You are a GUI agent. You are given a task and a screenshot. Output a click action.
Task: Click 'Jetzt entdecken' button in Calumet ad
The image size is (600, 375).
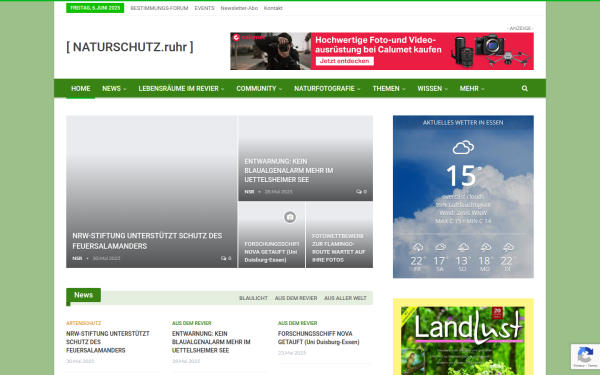pos(344,61)
